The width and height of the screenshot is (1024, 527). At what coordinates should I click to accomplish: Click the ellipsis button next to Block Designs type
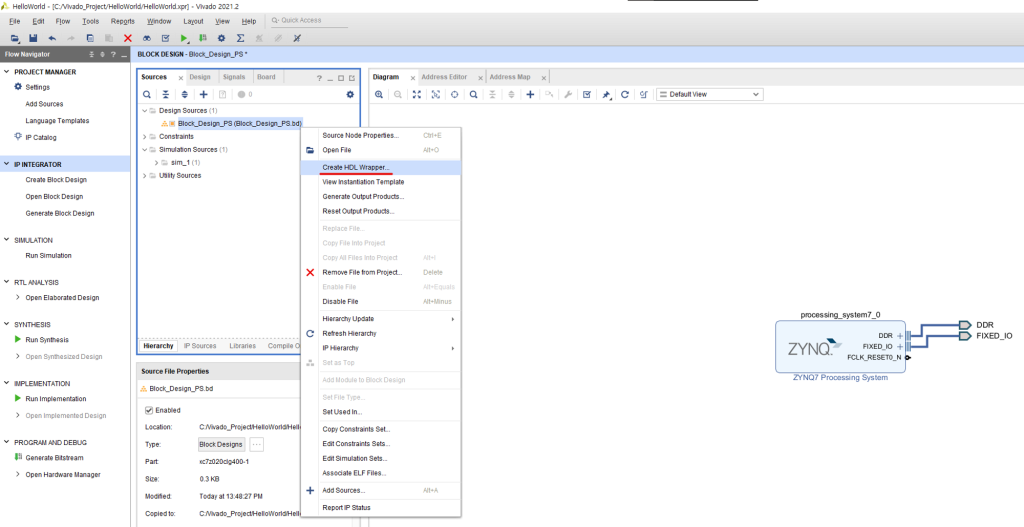point(257,445)
